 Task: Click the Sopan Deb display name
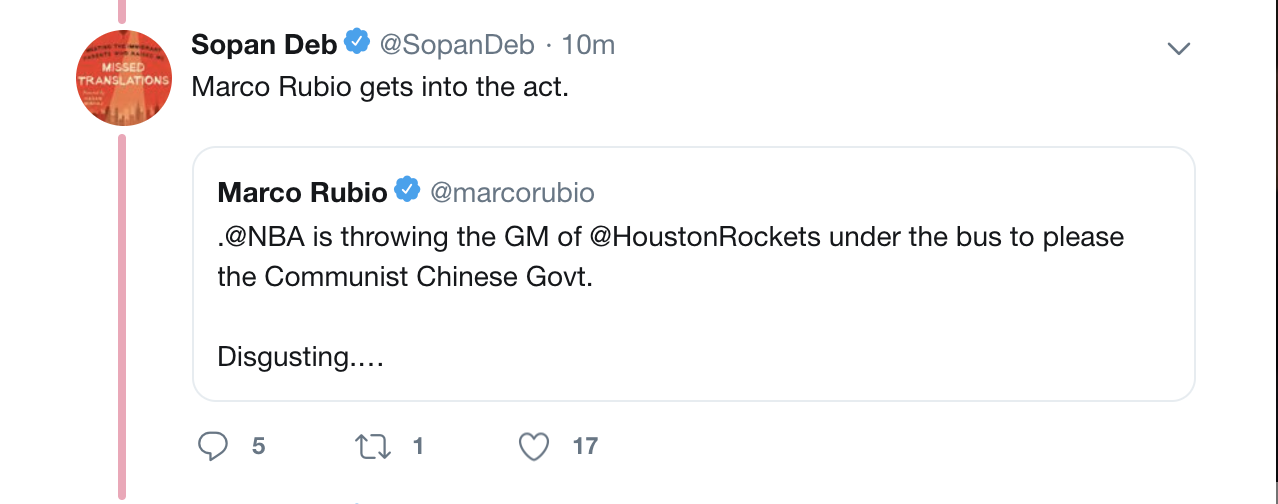click(x=264, y=45)
